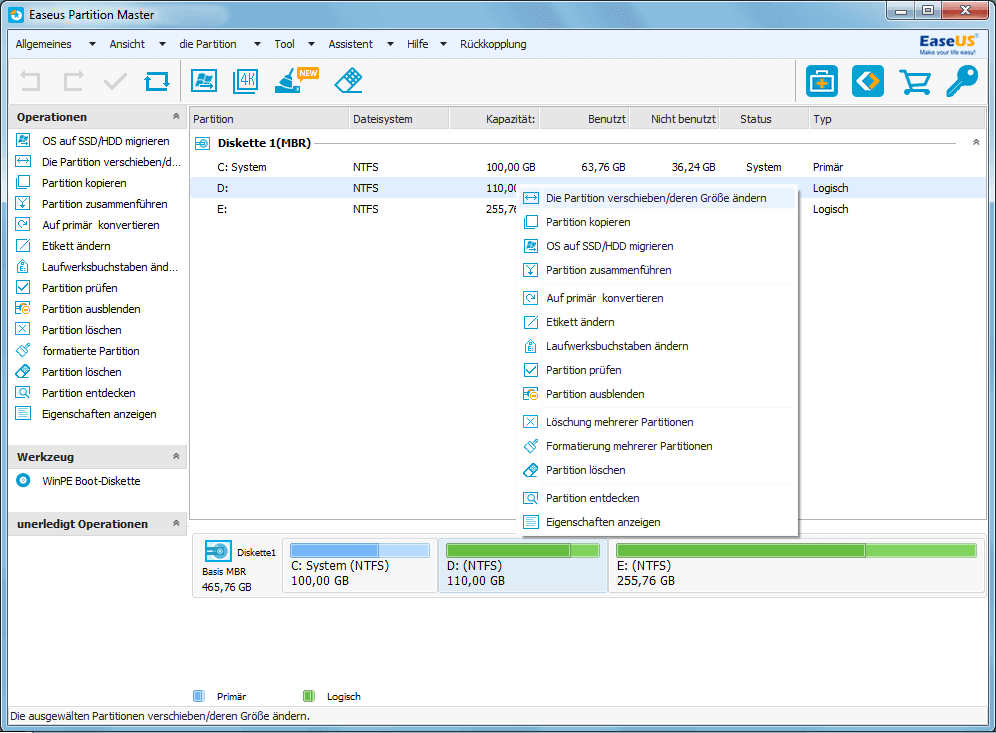This screenshot has width=996, height=733.
Task: Open the Ansicht menu dropdown arrow
Action: [162, 44]
